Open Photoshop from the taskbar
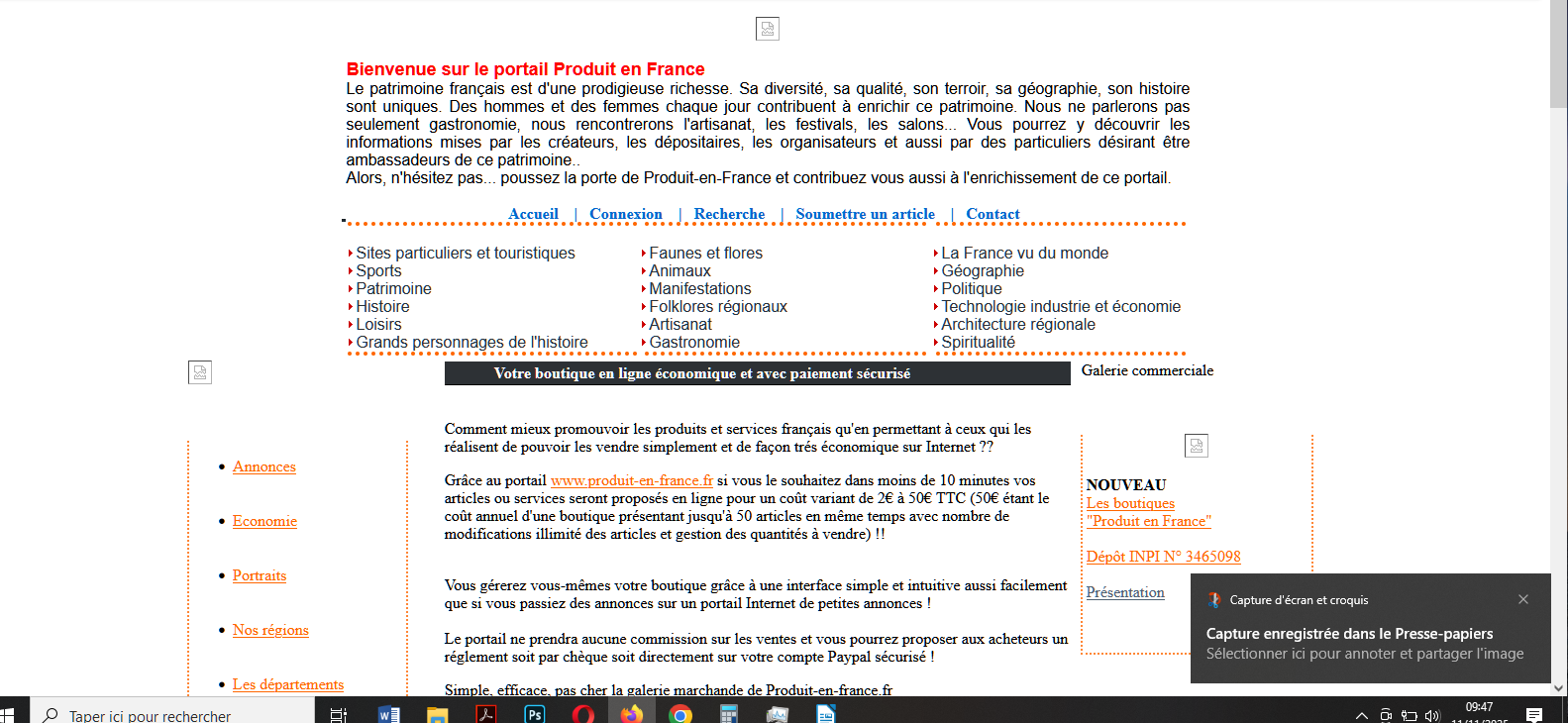Image resolution: width=1568 pixels, height=723 pixels. 534,714
